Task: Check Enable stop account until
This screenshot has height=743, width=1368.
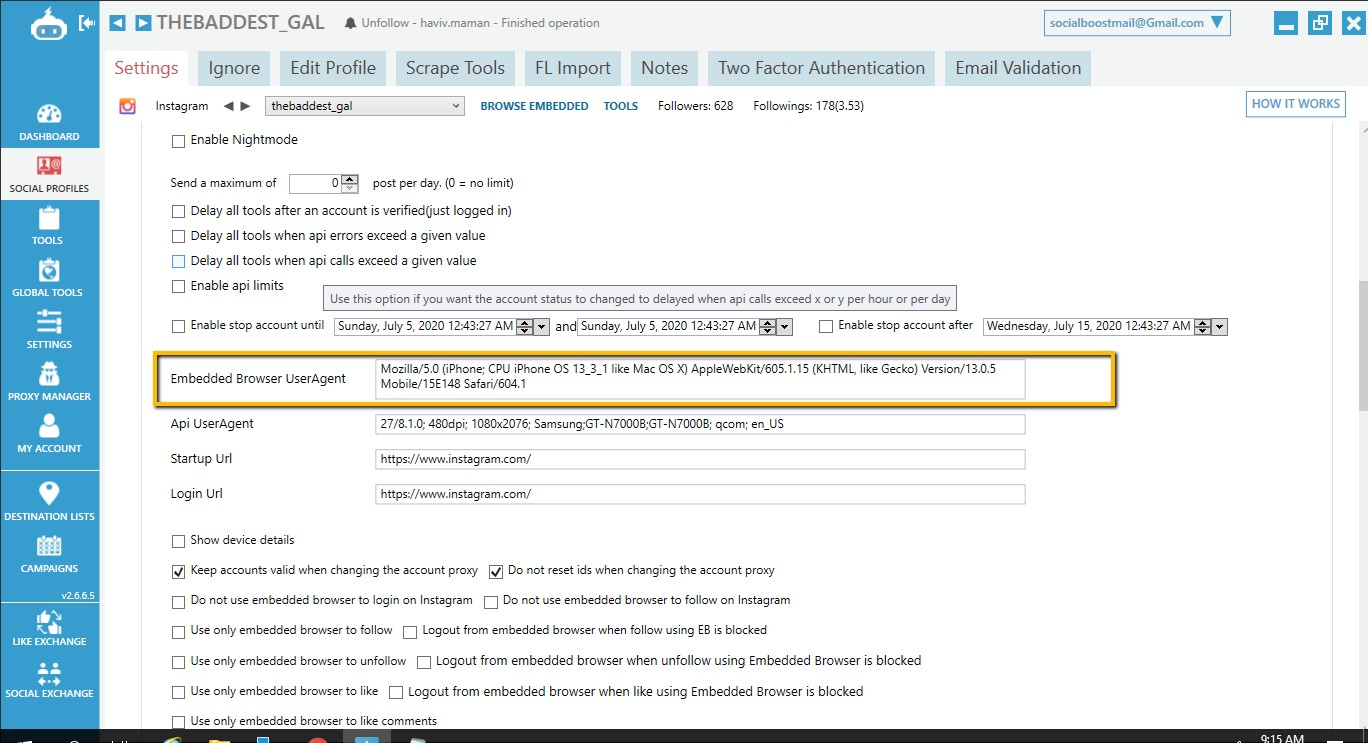Action: pos(179,326)
